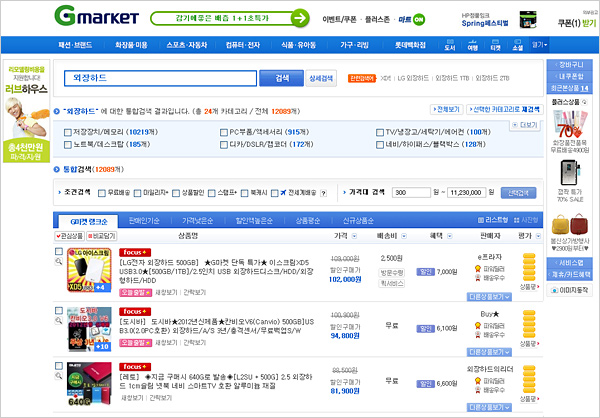Image resolution: width=600 pixels, height=418 pixels.
Task: Switch to 리스트형 list view
Action: point(493,220)
